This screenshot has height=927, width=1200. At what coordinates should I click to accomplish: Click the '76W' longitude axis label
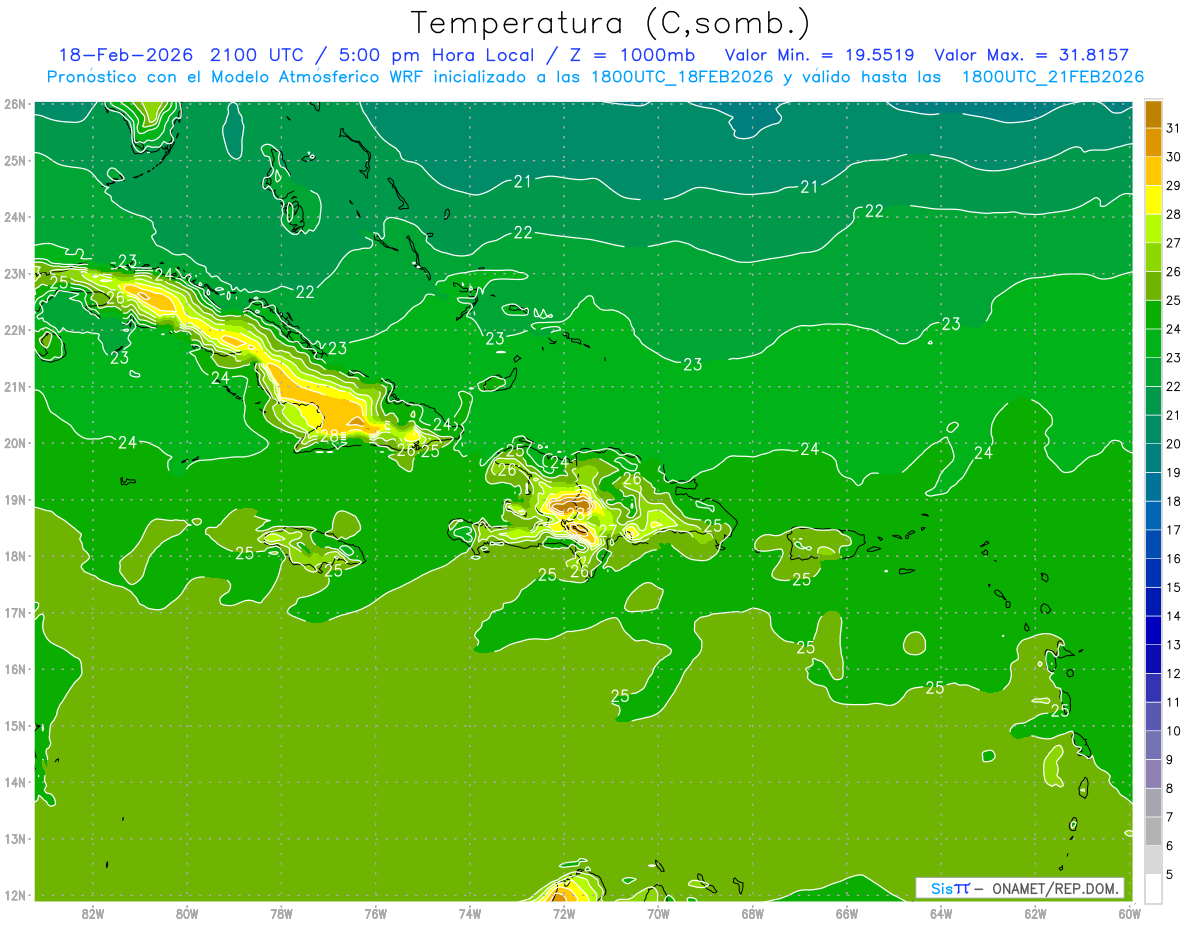tap(375, 913)
